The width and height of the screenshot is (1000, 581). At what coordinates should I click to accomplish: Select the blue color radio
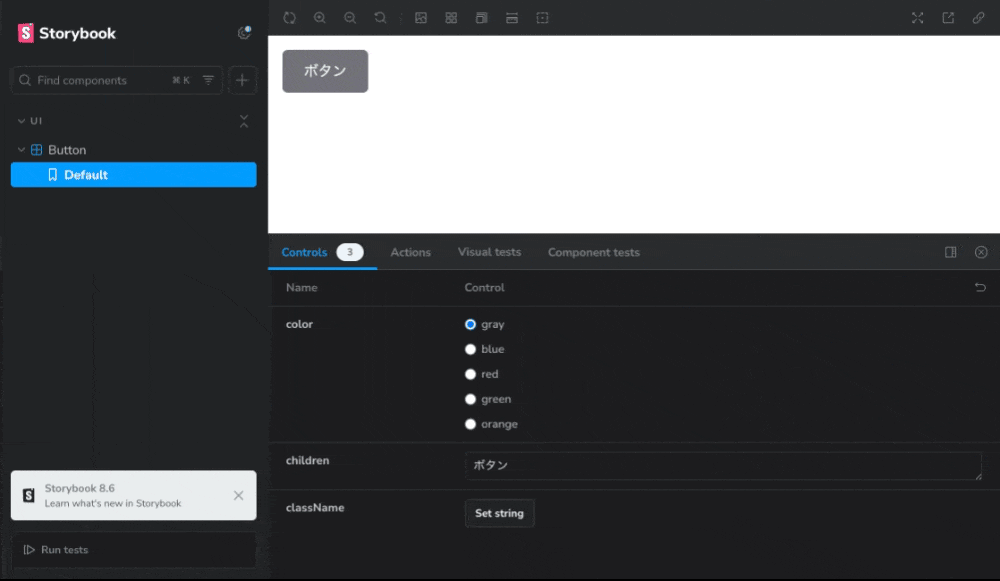pos(471,349)
